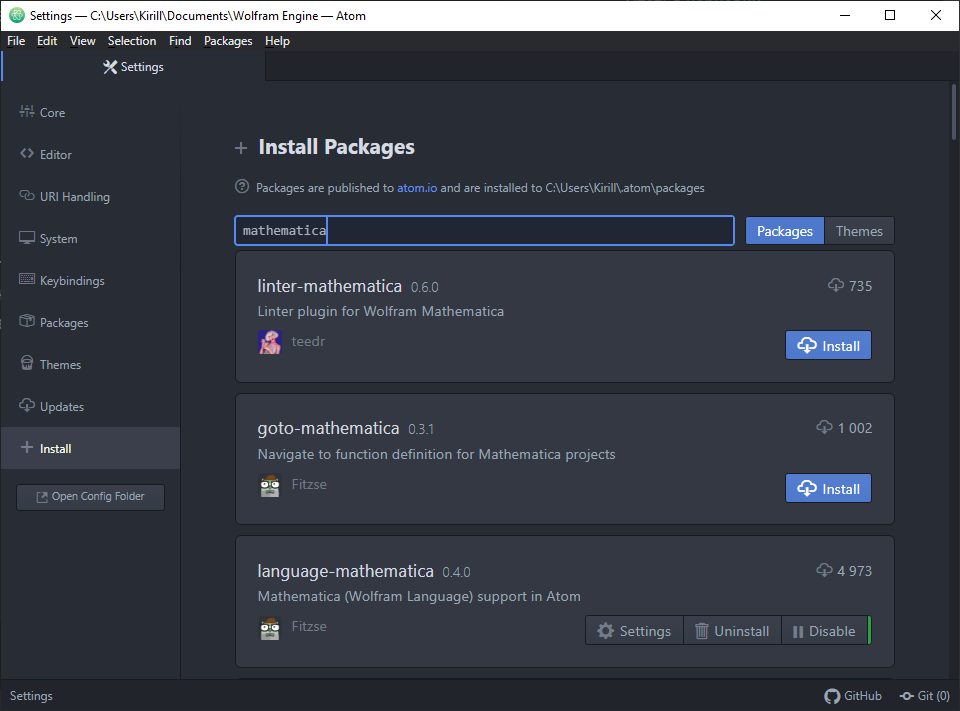Click version 0.6.0 text
Screen dimensions: 960x711
point(424,287)
